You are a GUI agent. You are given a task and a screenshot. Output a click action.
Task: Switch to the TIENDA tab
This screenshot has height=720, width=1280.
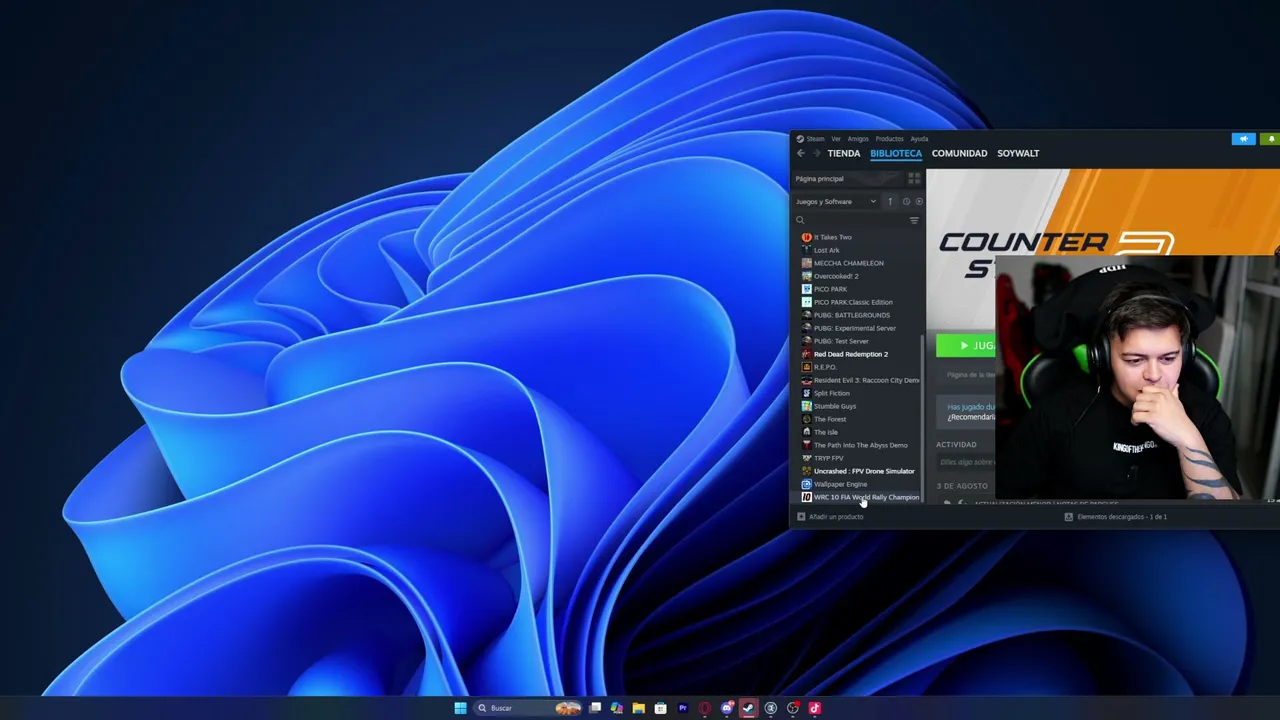pyautogui.click(x=844, y=153)
